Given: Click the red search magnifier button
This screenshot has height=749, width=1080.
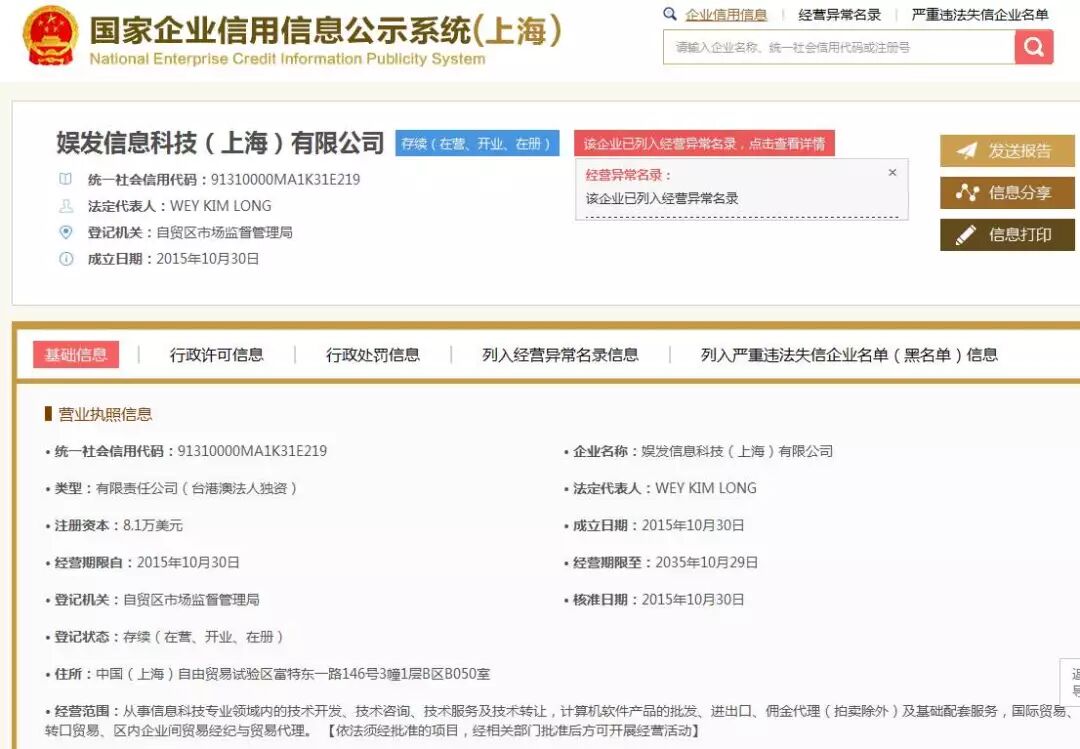Looking at the screenshot, I should click(x=1034, y=48).
